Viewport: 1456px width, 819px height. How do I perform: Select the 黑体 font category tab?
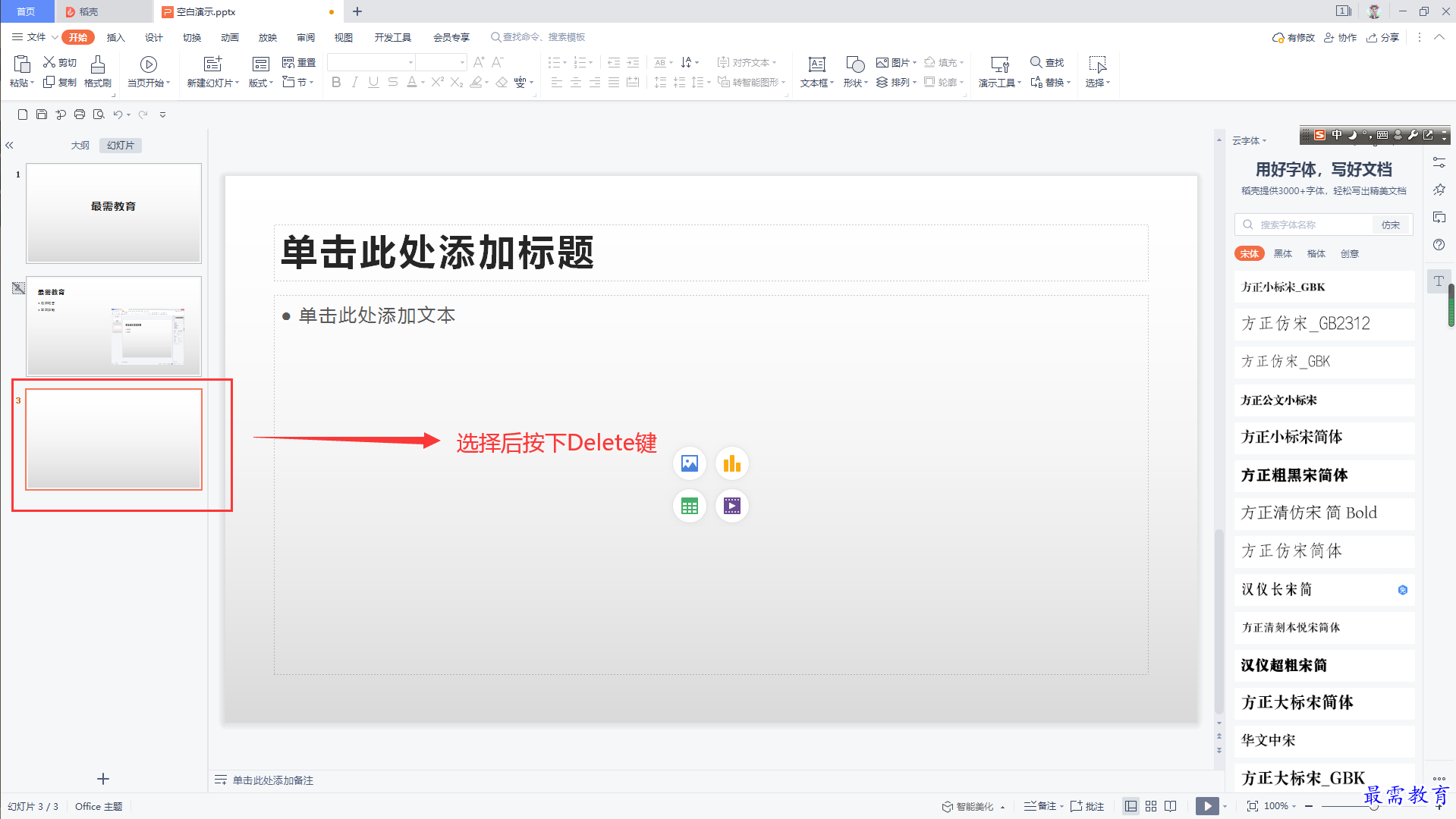[x=1283, y=253]
